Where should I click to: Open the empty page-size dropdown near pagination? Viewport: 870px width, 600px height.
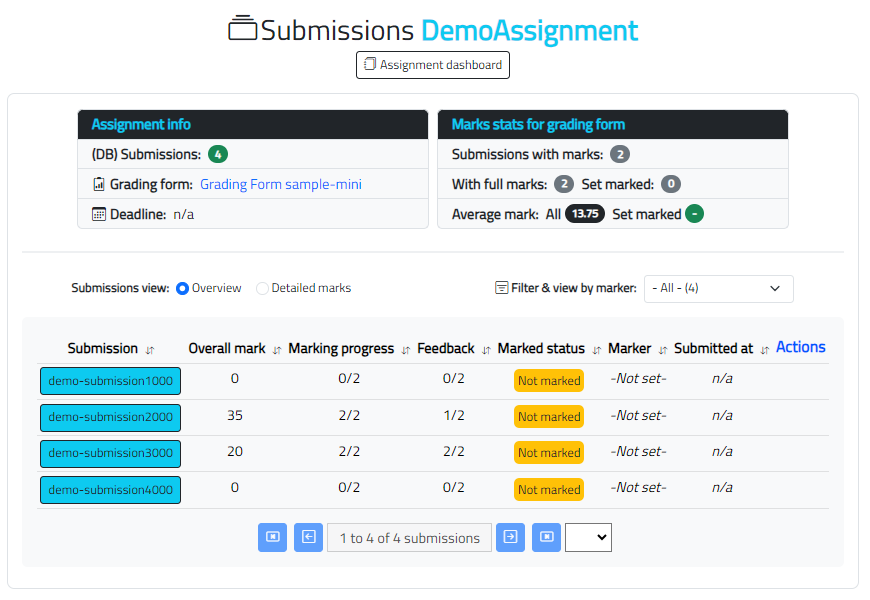(x=588, y=537)
